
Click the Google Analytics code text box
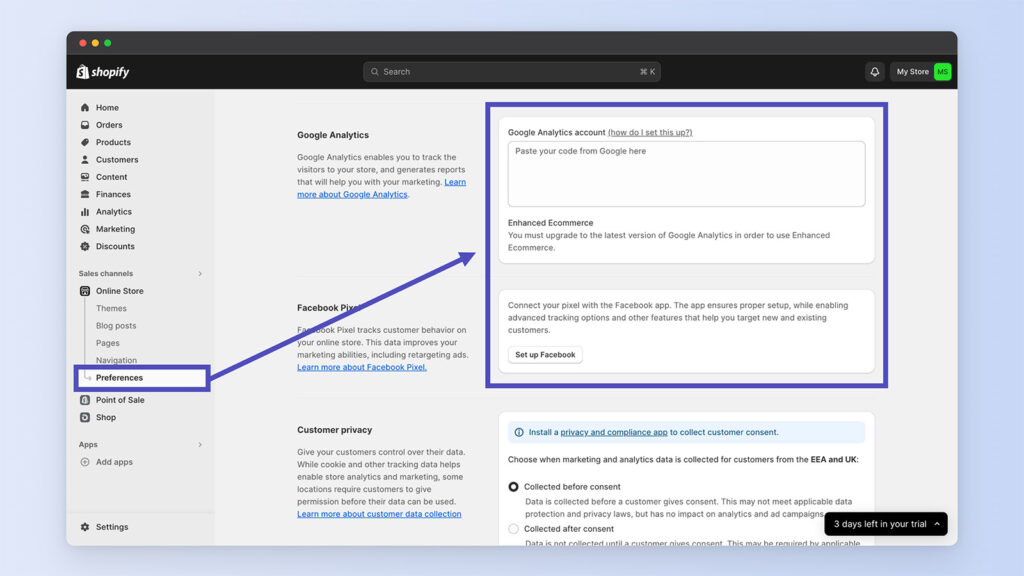point(686,174)
